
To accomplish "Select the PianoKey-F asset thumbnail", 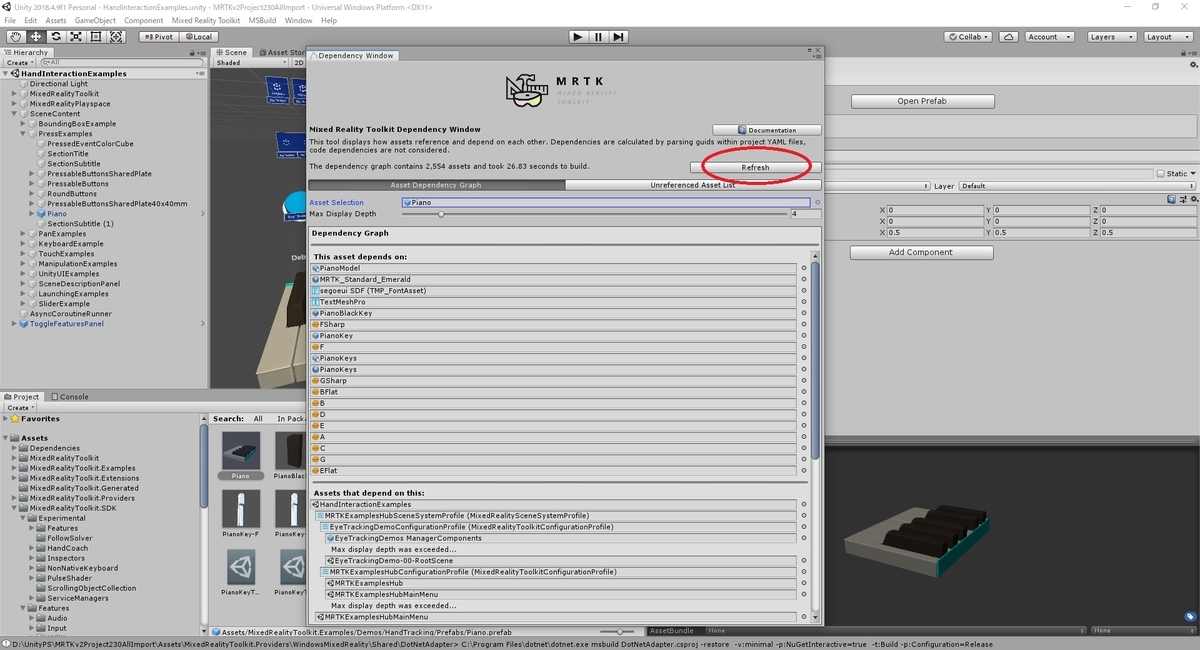I will pyautogui.click(x=241, y=509).
